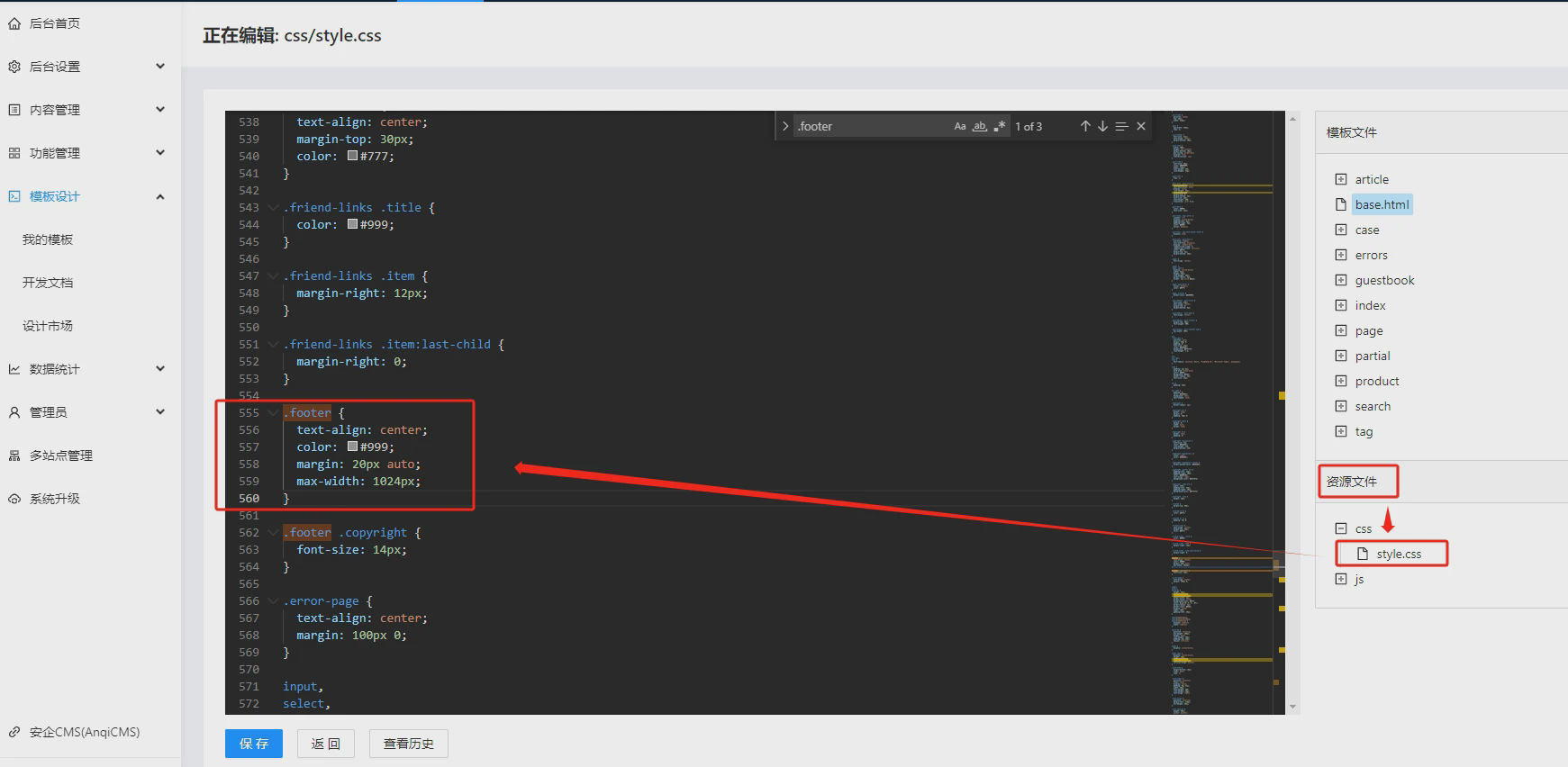The height and width of the screenshot is (767, 1568).
Task: Click the code minimap overview
Action: pos(1223,412)
